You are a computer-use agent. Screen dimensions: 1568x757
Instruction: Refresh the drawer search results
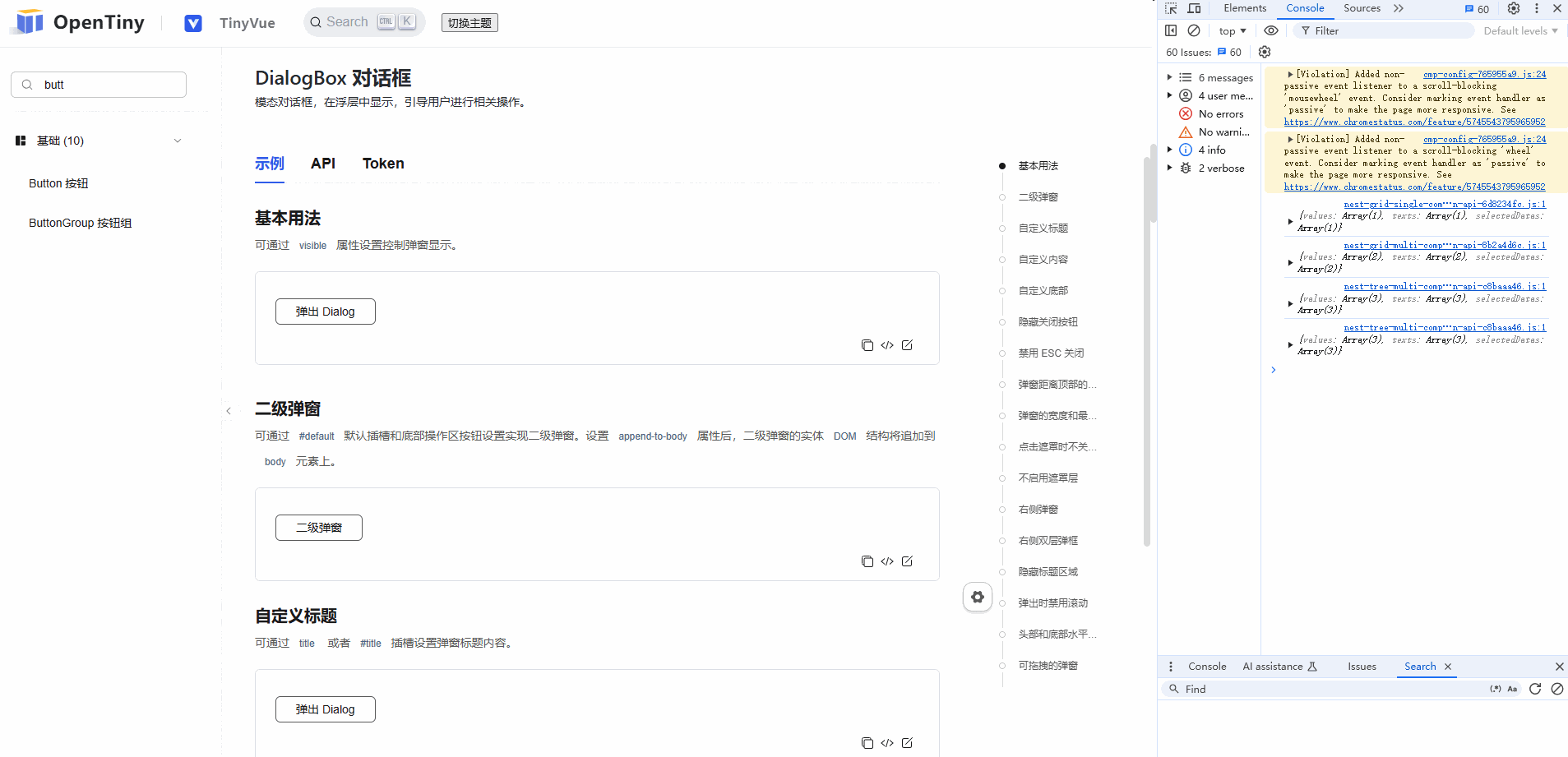pos(1535,689)
